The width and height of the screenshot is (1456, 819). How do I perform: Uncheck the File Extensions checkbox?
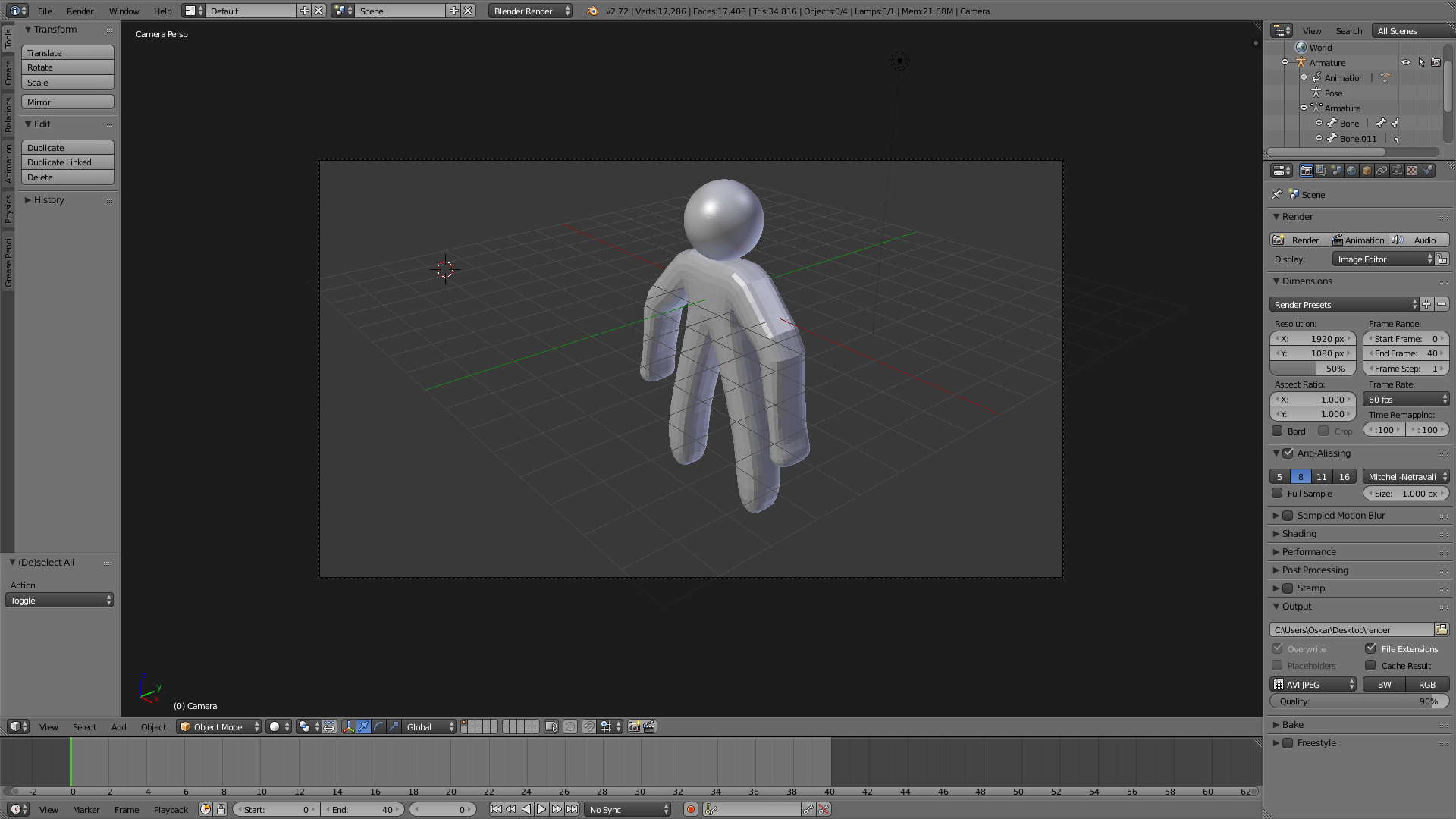pyautogui.click(x=1370, y=648)
